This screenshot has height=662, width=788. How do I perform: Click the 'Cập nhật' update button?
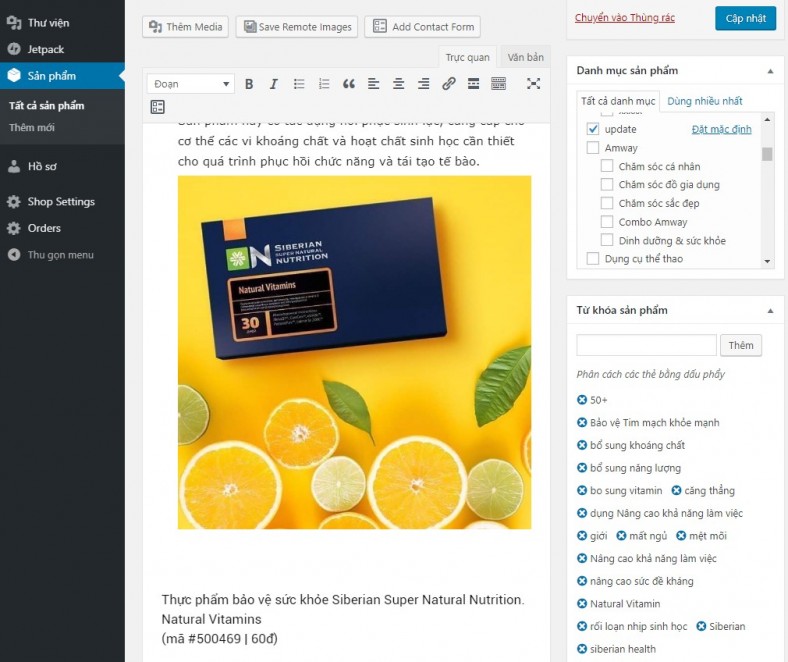(x=745, y=18)
